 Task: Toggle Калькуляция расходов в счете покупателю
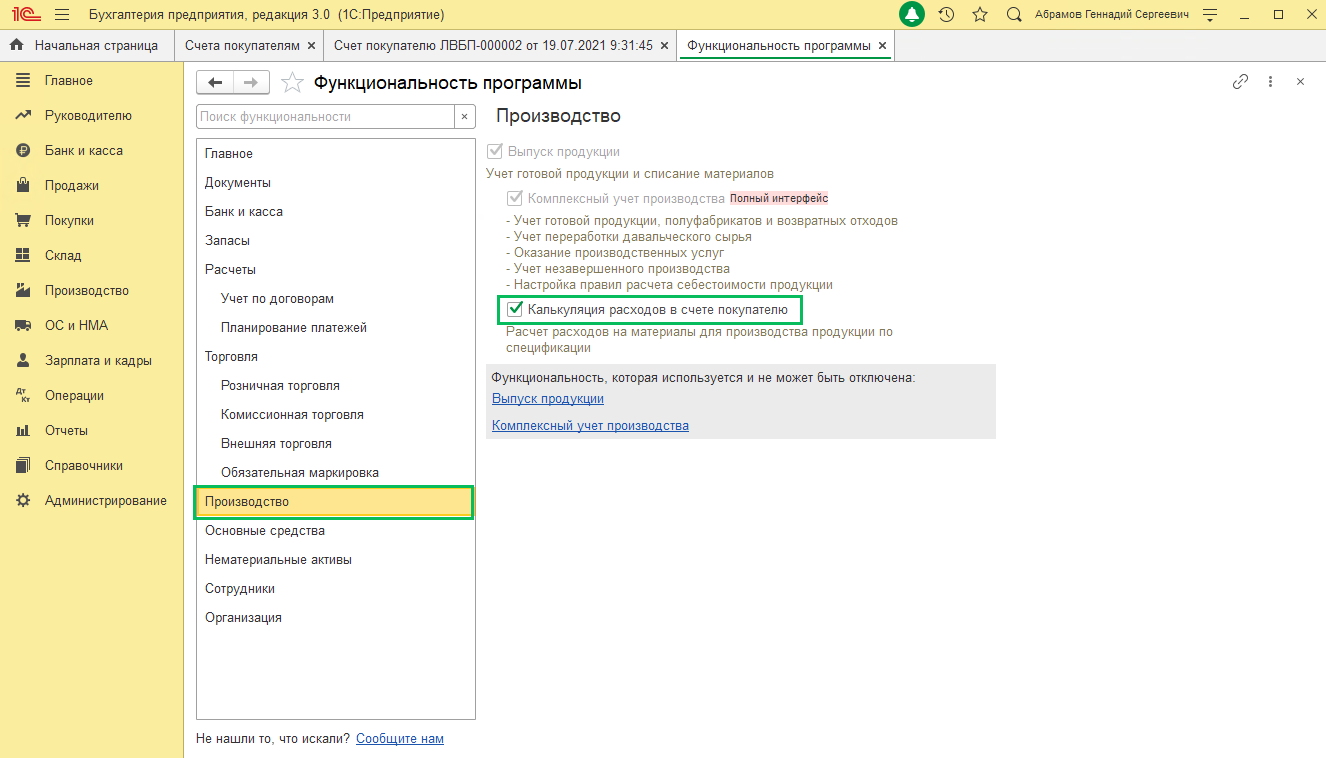[x=515, y=310]
